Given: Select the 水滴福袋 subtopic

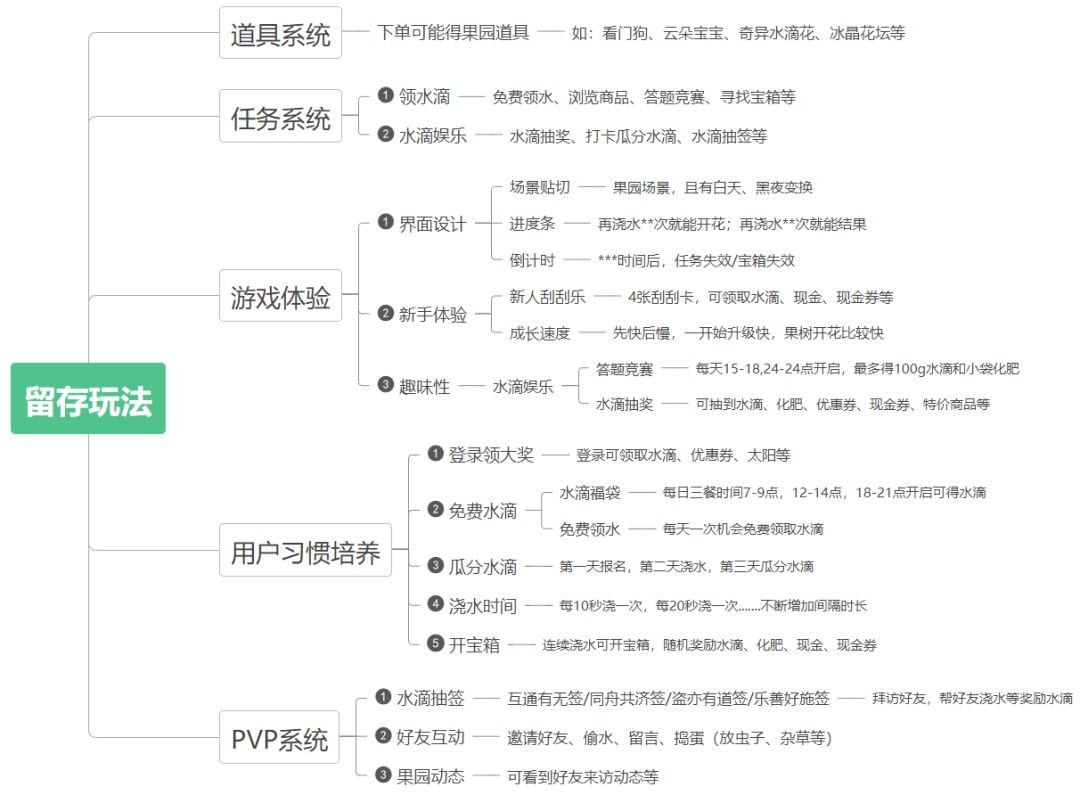Looking at the screenshot, I should (590, 492).
